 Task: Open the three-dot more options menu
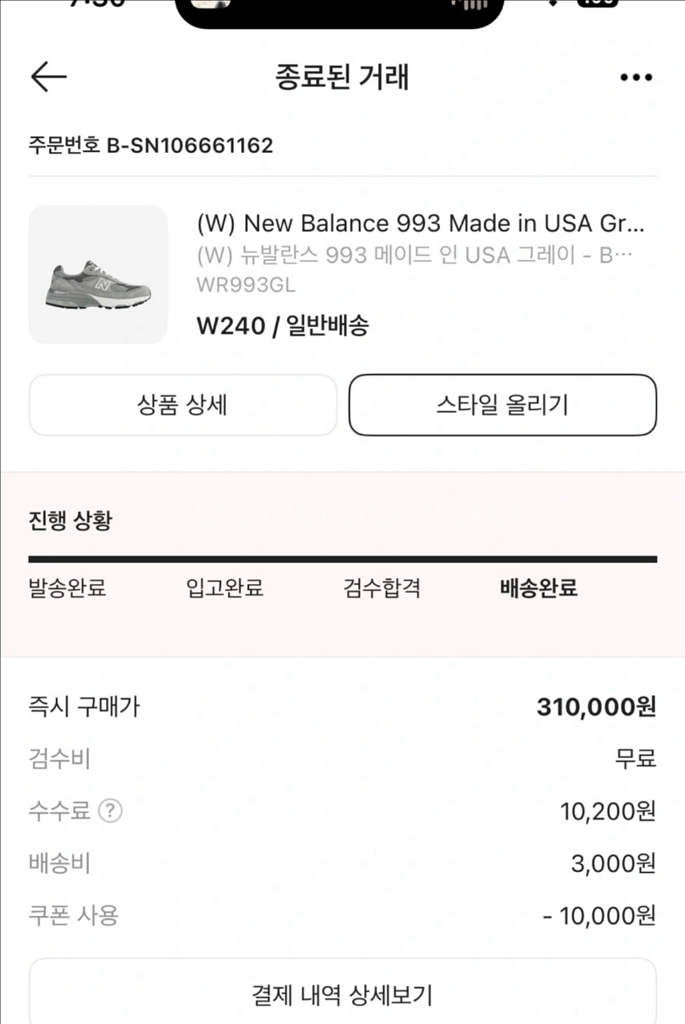(x=636, y=77)
